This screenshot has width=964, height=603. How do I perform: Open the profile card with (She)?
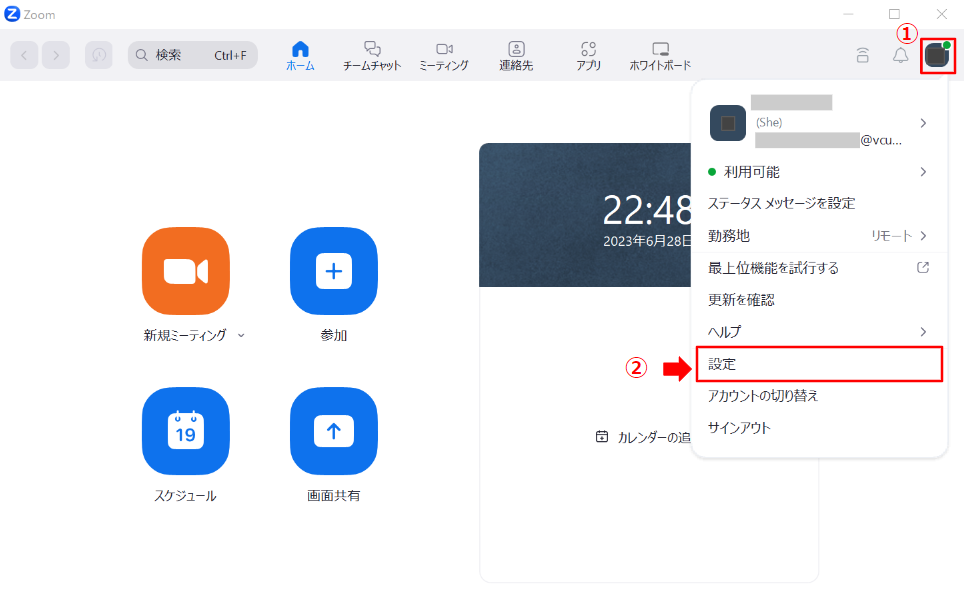(819, 122)
